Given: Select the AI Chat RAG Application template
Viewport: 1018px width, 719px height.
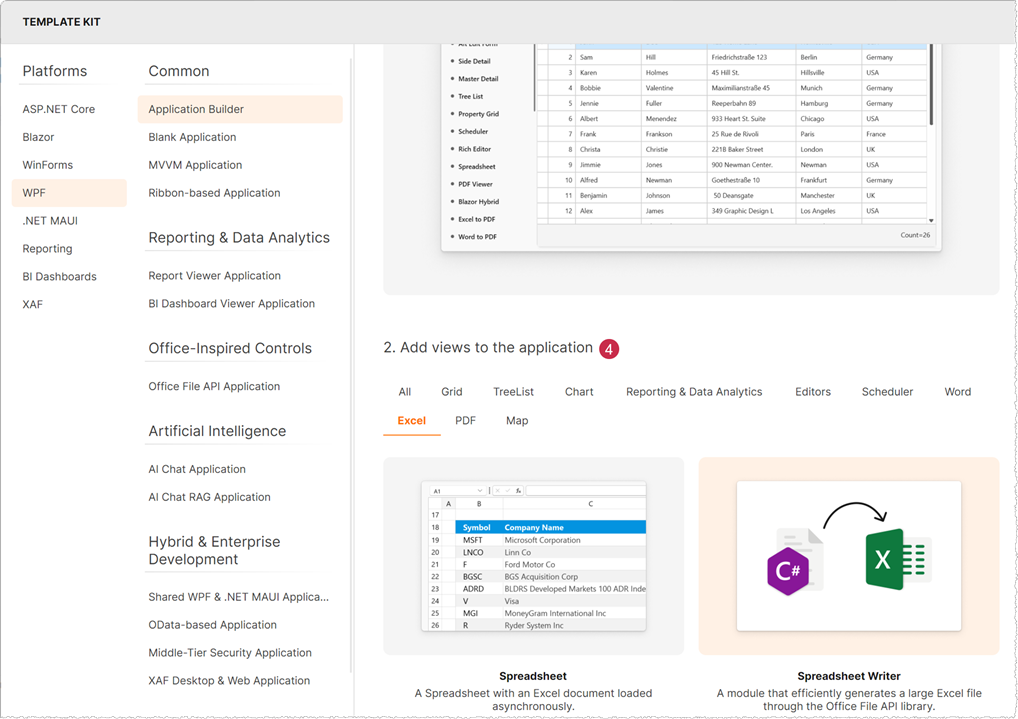Looking at the screenshot, I should (x=209, y=496).
